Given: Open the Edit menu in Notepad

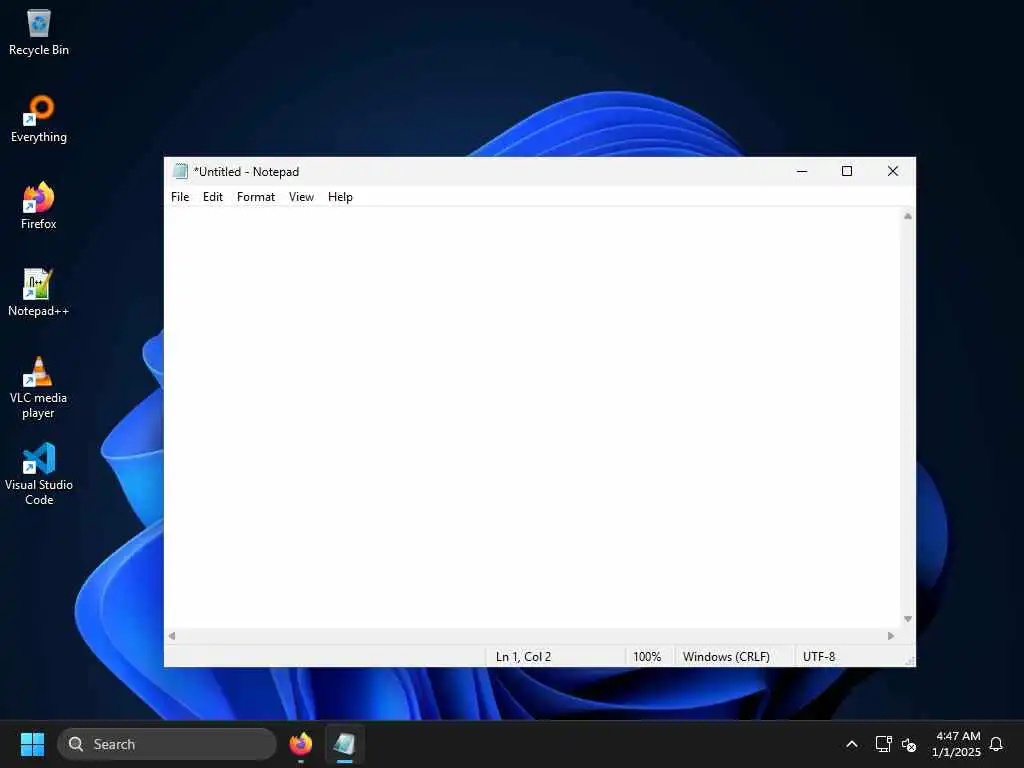Looking at the screenshot, I should click(x=213, y=197).
